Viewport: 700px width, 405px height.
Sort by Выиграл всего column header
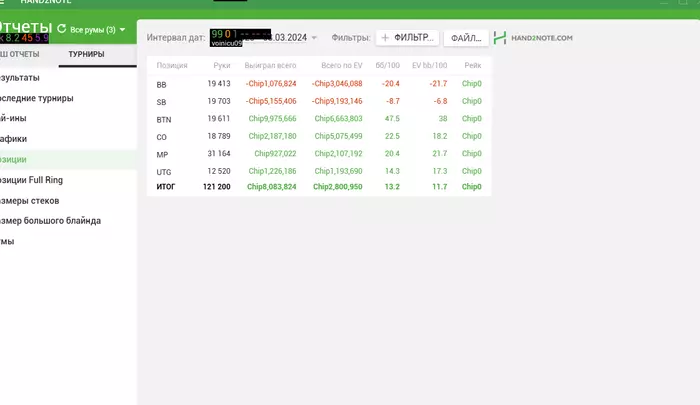tap(270, 66)
